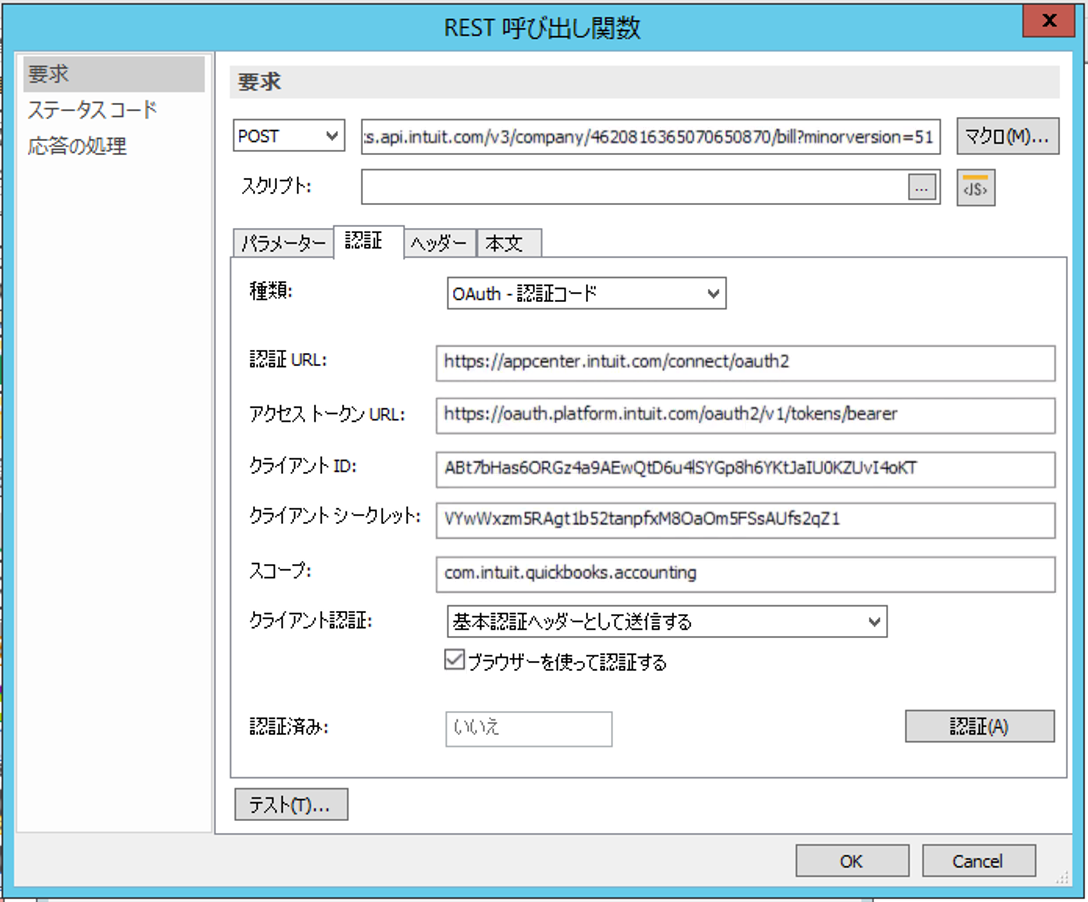Toggle ブラウザーを使って認証する checkbox
Screen dimensions: 1088x902
click(454, 660)
